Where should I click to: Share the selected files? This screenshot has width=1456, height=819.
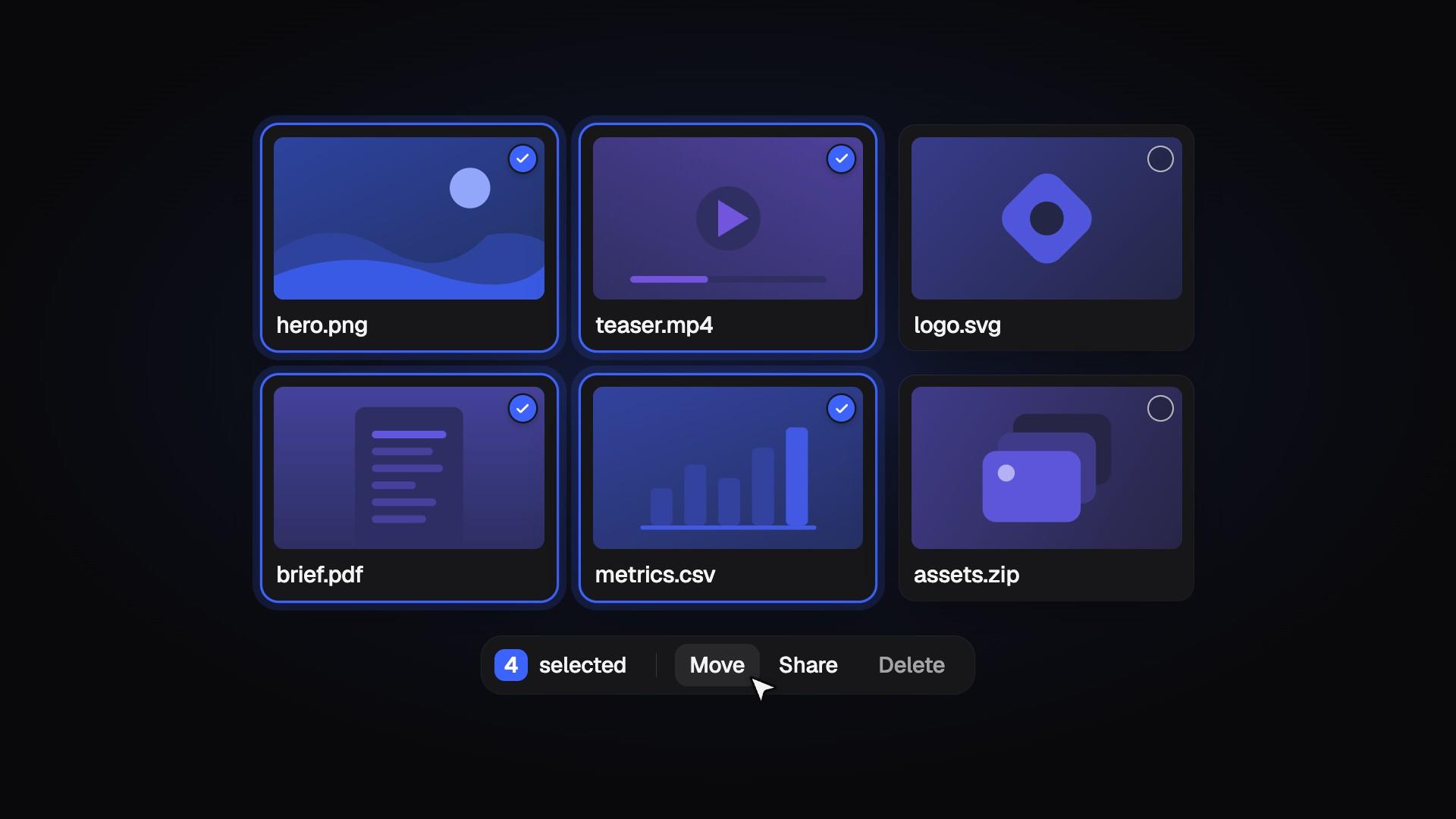point(808,665)
